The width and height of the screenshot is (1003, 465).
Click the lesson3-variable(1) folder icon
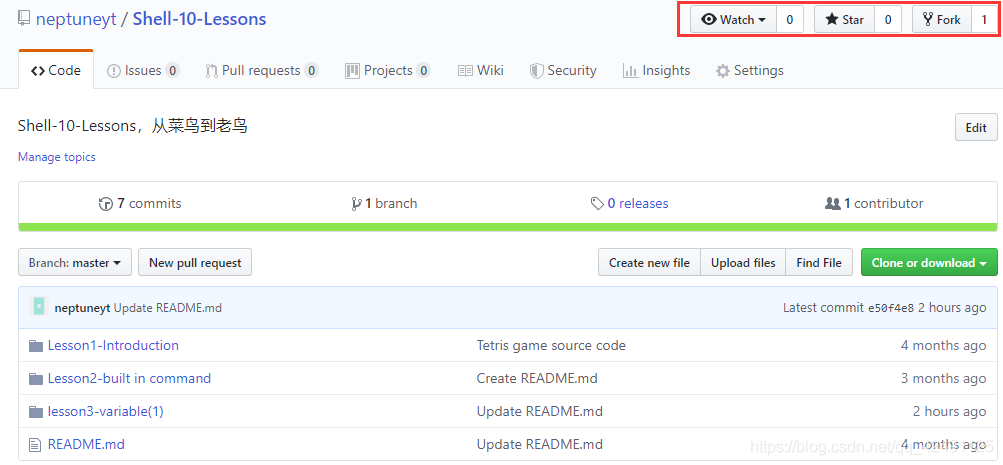coord(36,412)
